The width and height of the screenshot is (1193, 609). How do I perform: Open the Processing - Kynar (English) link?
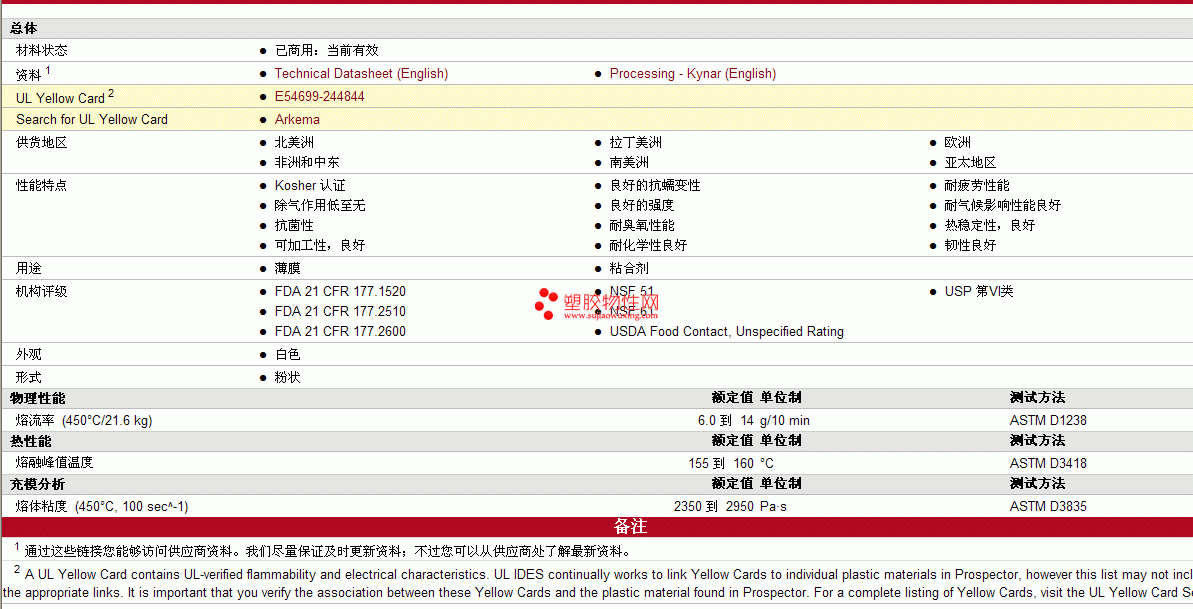click(693, 74)
